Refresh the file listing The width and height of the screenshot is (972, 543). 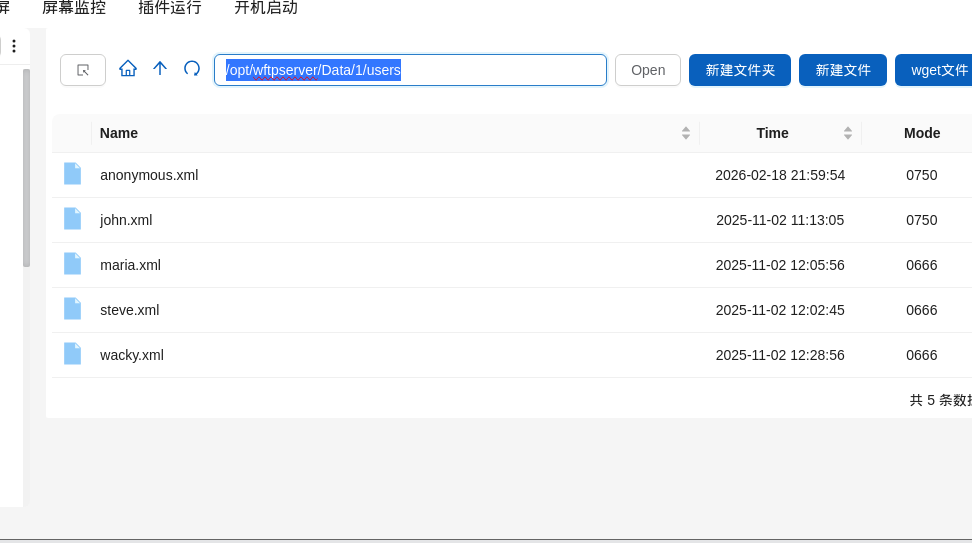[x=192, y=69]
